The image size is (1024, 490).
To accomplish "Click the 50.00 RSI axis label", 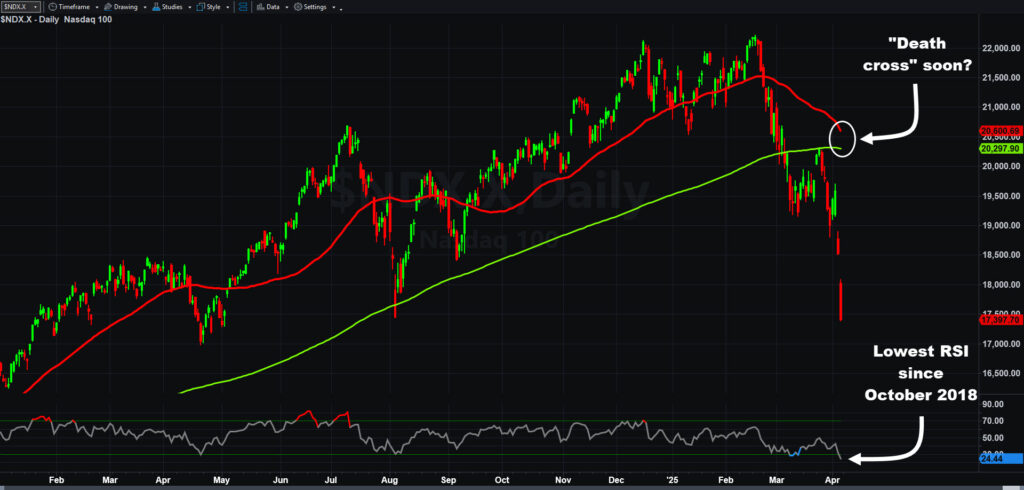I will click(995, 438).
